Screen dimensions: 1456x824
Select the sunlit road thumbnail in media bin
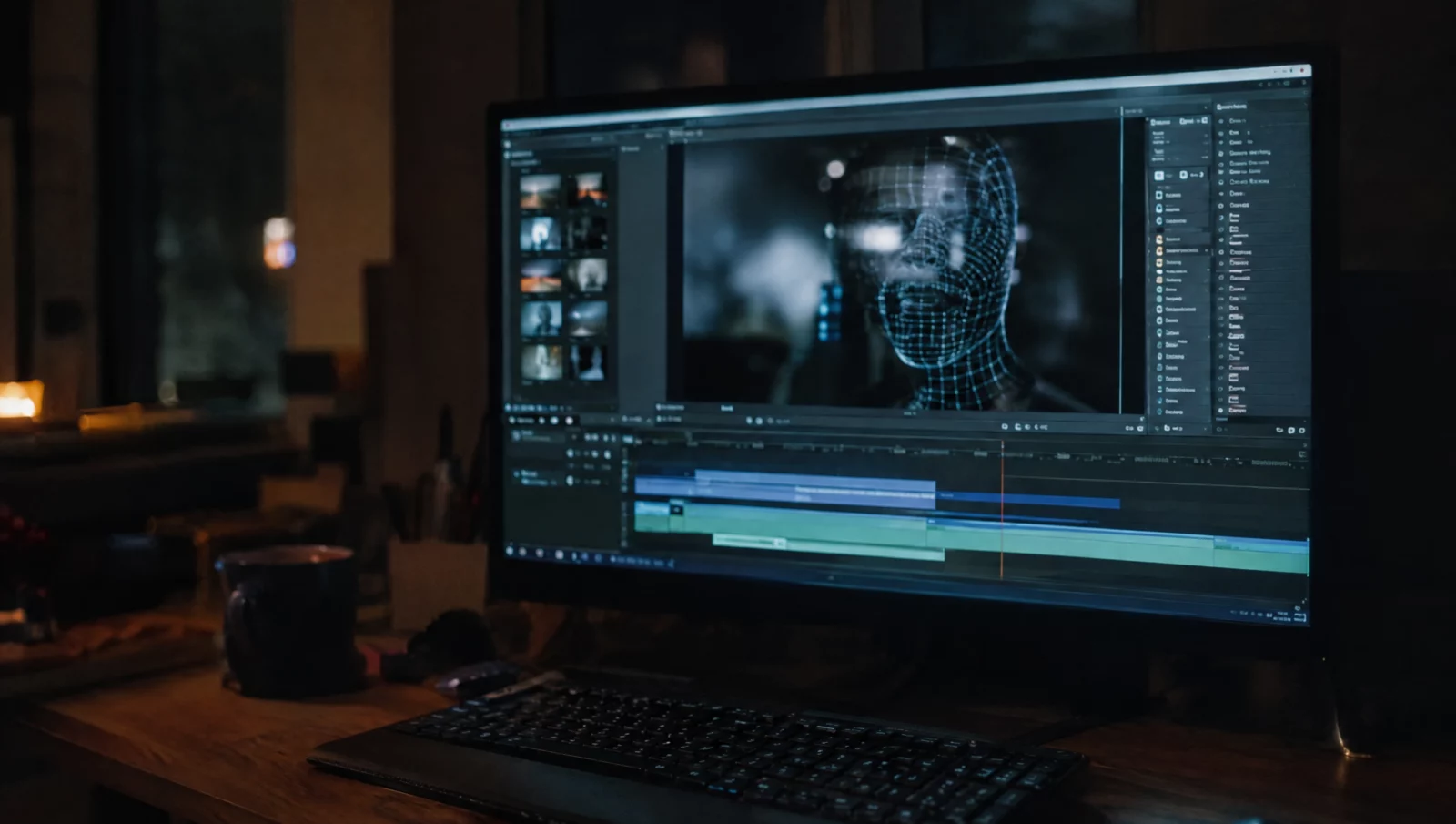tap(540, 190)
